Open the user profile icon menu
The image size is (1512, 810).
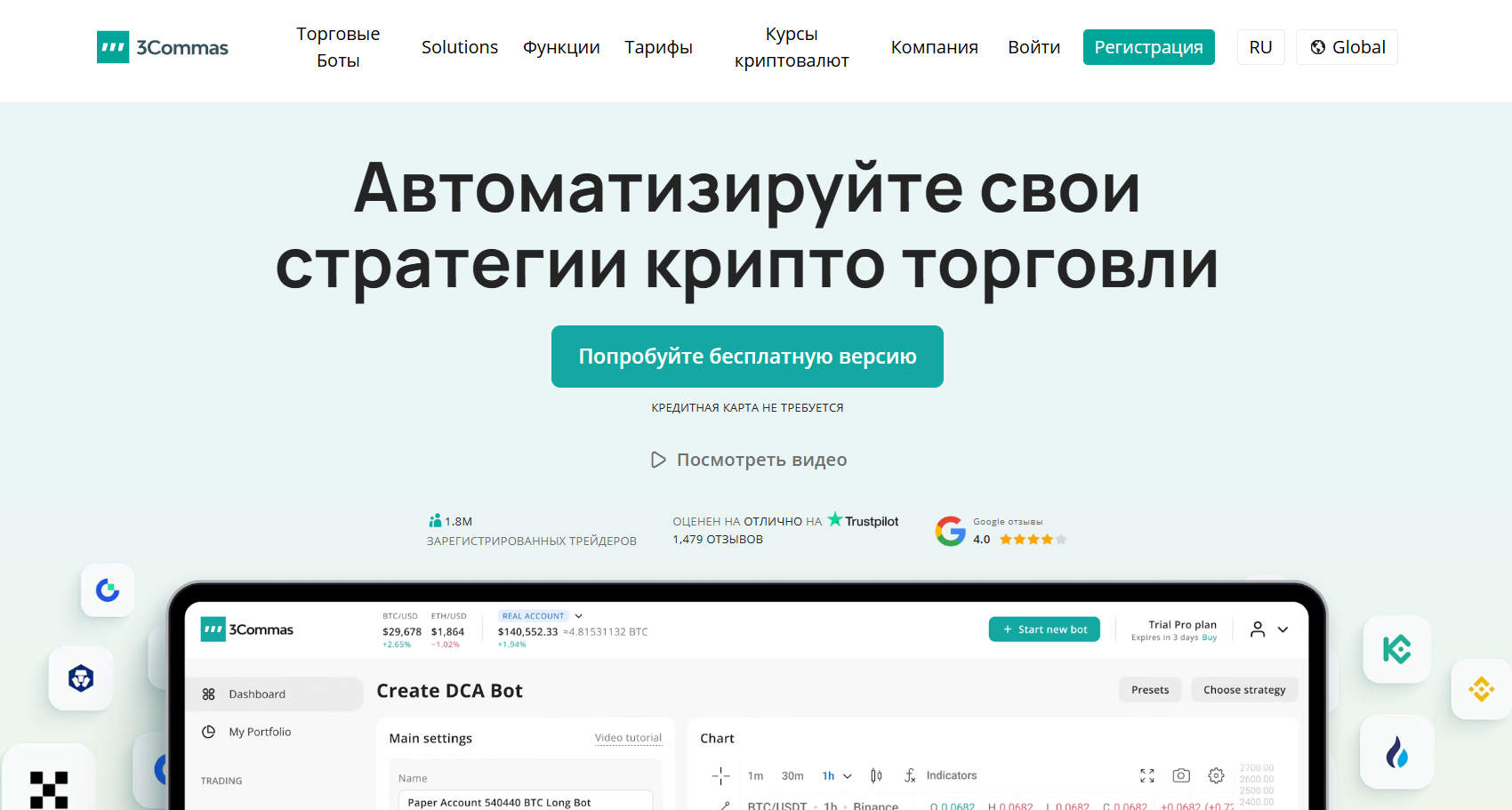[x=1258, y=630]
